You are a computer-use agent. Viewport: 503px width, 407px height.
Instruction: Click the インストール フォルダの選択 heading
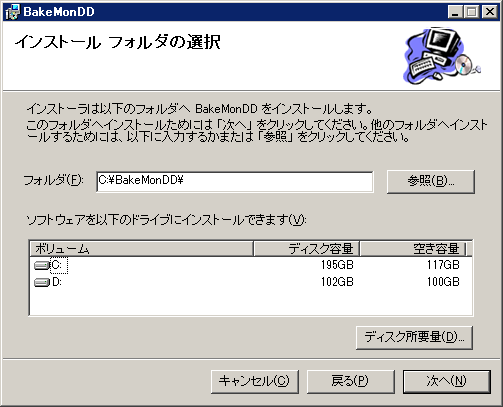click(117, 42)
